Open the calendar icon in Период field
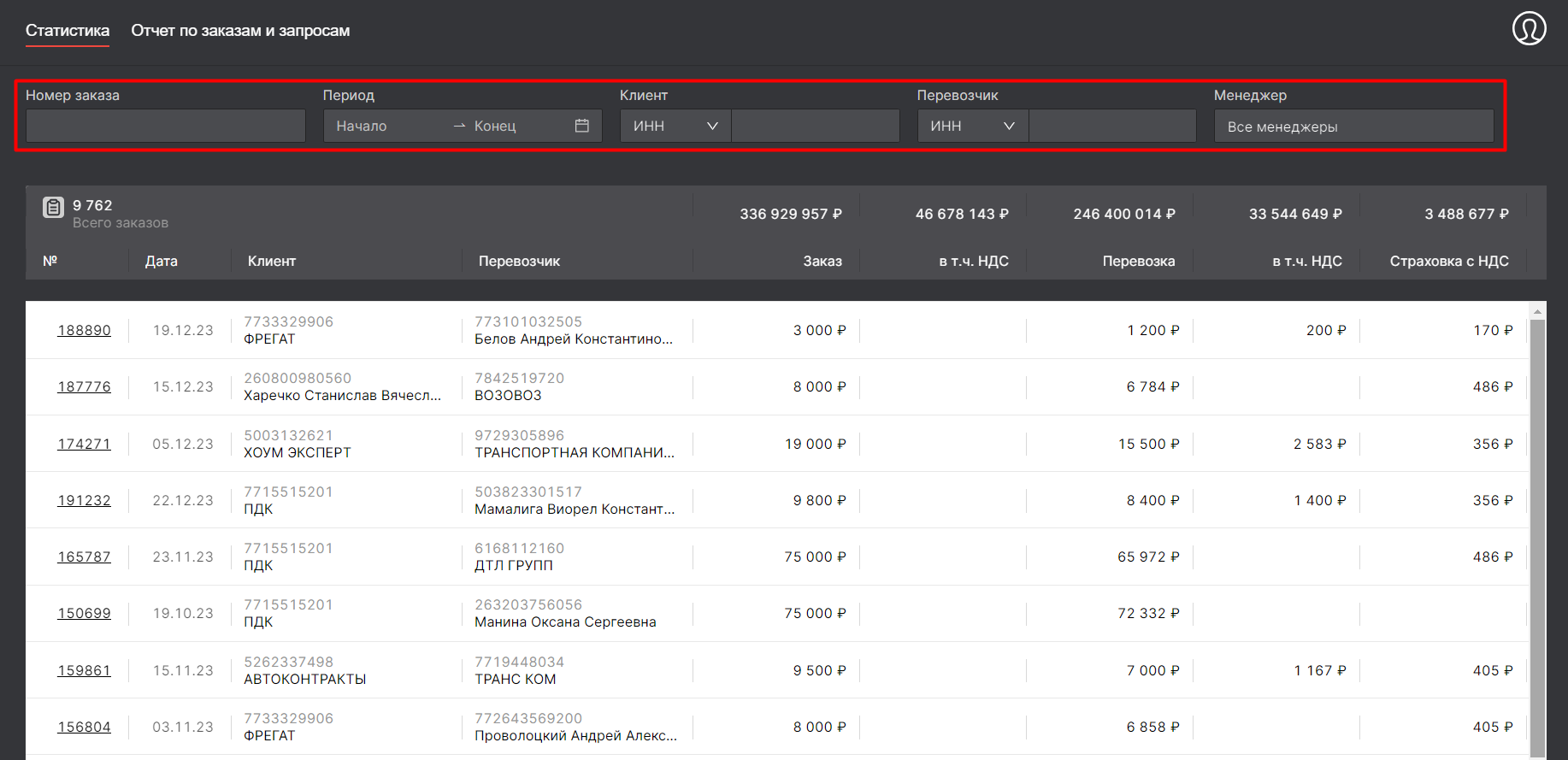This screenshot has height=760, width=1568. (x=582, y=126)
